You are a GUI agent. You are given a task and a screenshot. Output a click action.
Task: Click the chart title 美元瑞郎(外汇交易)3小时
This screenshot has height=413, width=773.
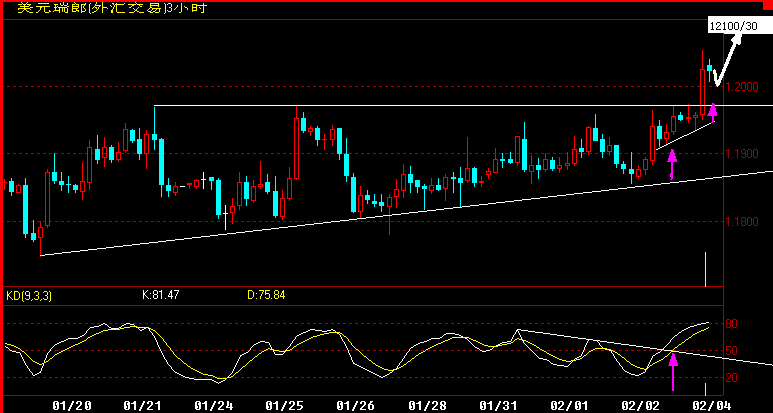112,8
